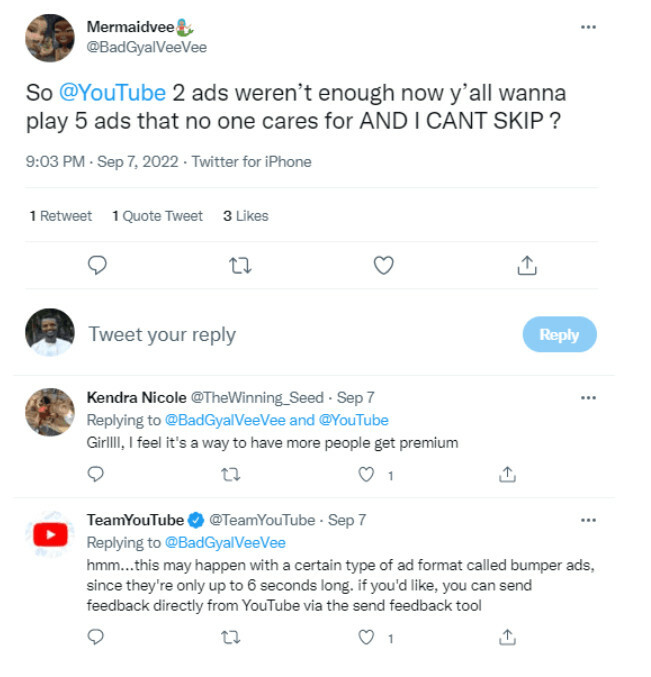Viewport: 651px width, 677px height.
Task: Open Mermaidvee's profile picture
Action: (49, 38)
